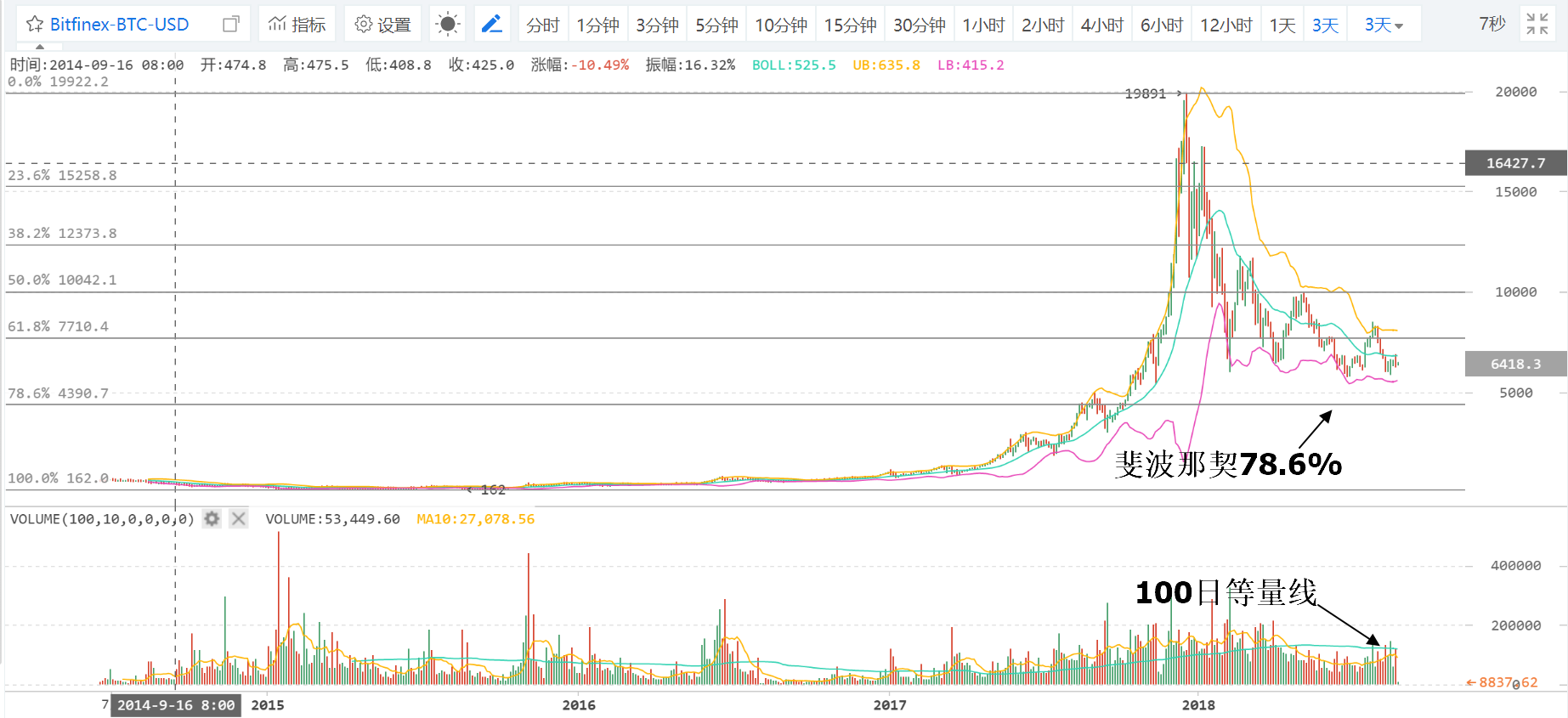The image size is (1568, 718).
Task: Click the UB:635.8 upper band value
Action: (x=886, y=65)
